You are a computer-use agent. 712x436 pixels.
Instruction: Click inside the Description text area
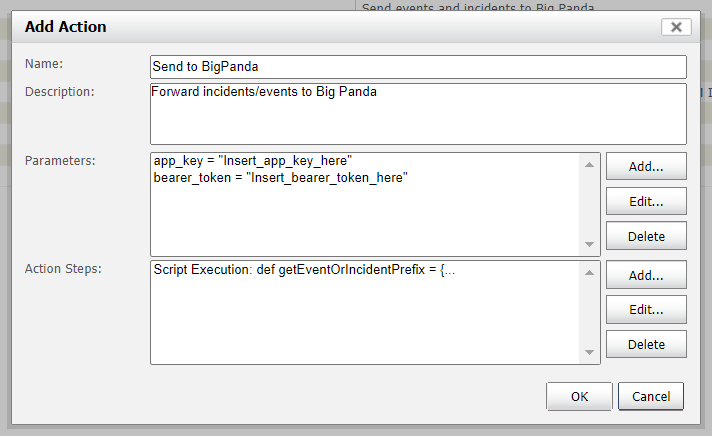[x=418, y=114]
